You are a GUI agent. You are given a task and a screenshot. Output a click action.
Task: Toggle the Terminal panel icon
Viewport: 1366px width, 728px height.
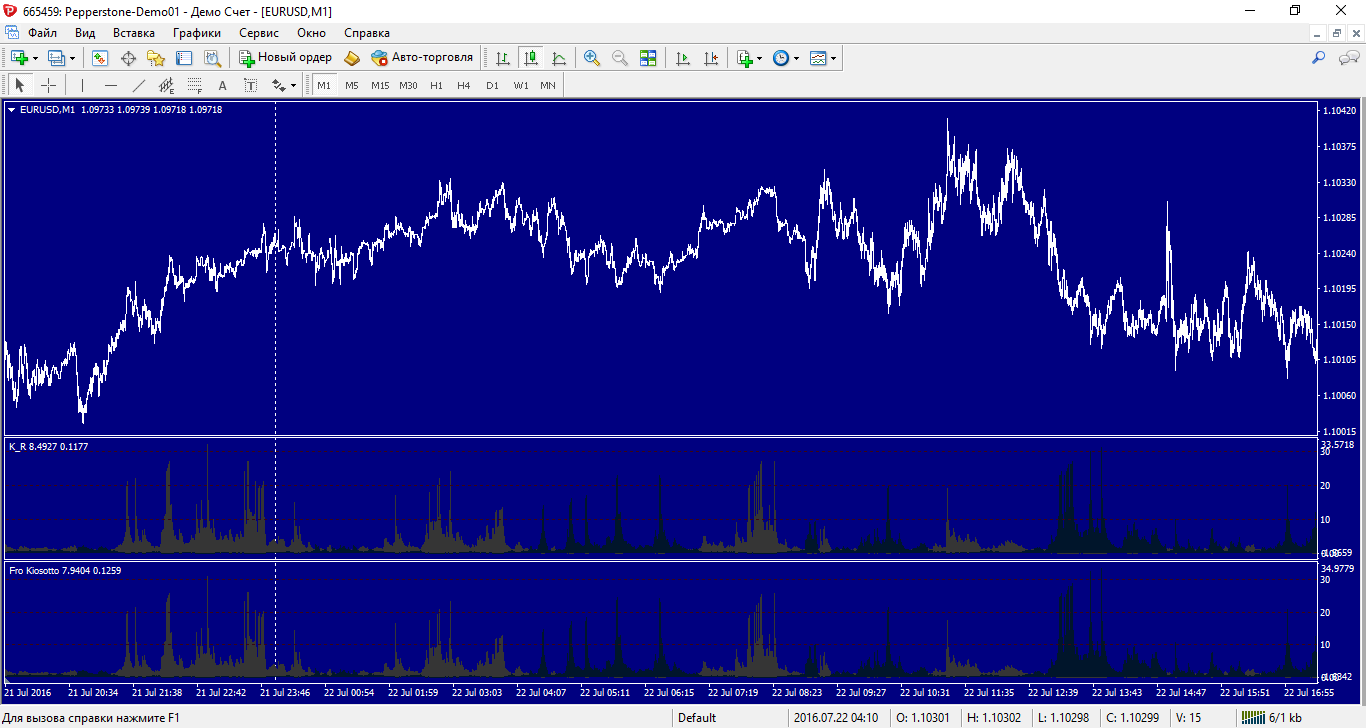[x=184, y=58]
